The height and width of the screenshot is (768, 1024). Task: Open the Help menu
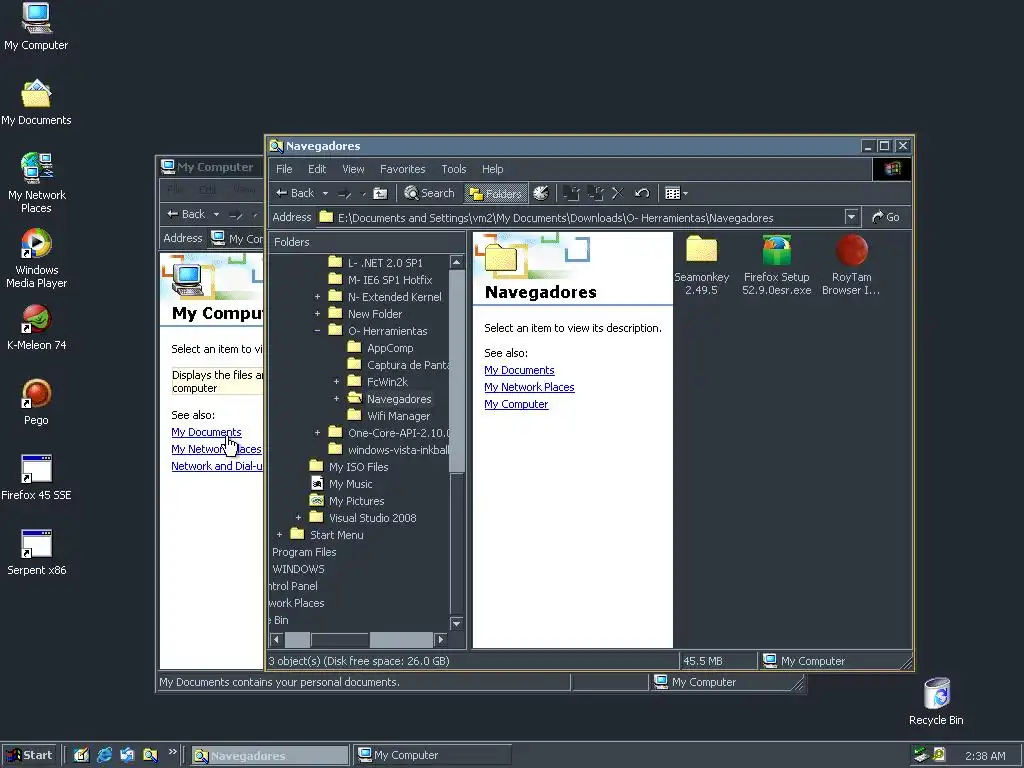(x=492, y=169)
